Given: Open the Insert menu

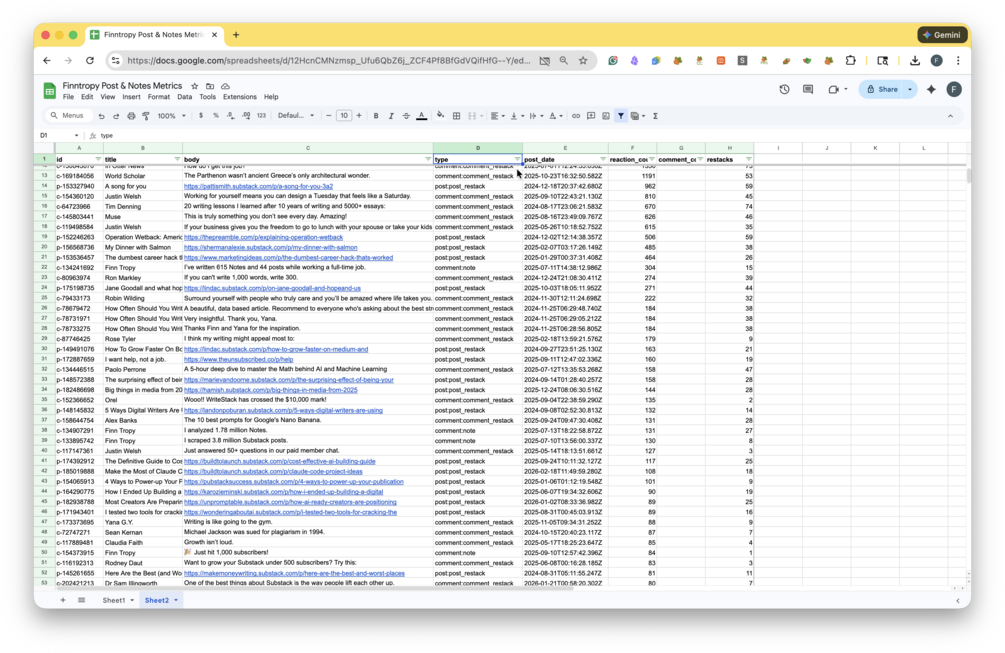Looking at the screenshot, I should [x=131, y=97].
